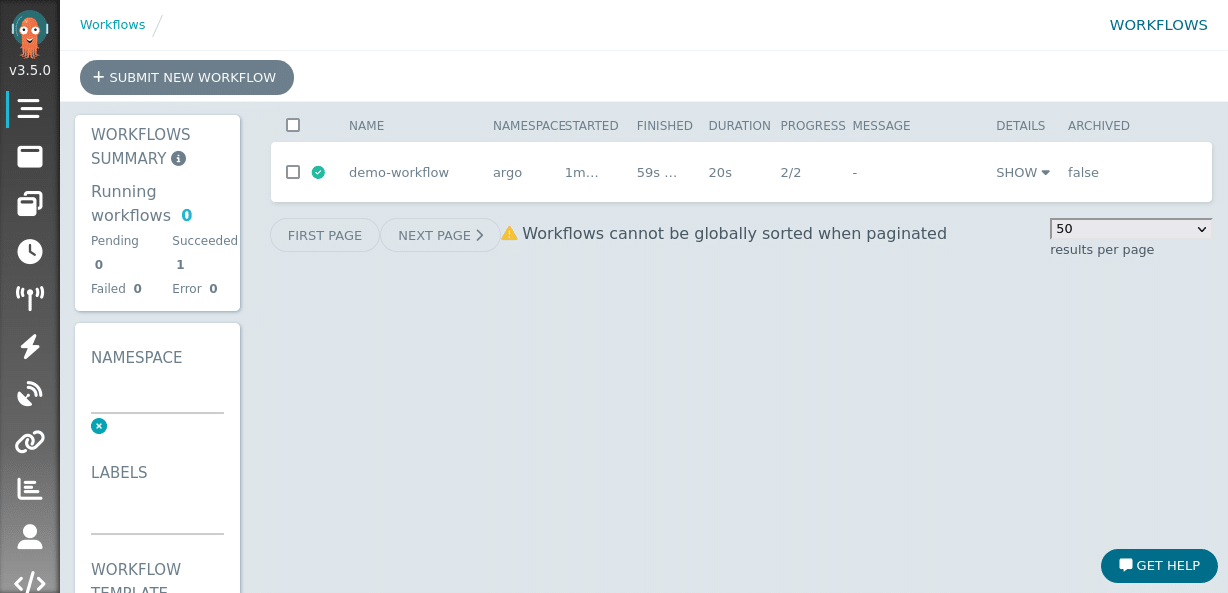Screen dimensions: 1228x593
Task: Open GET HELP chat button
Action: pyautogui.click(x=1159, y=565)
